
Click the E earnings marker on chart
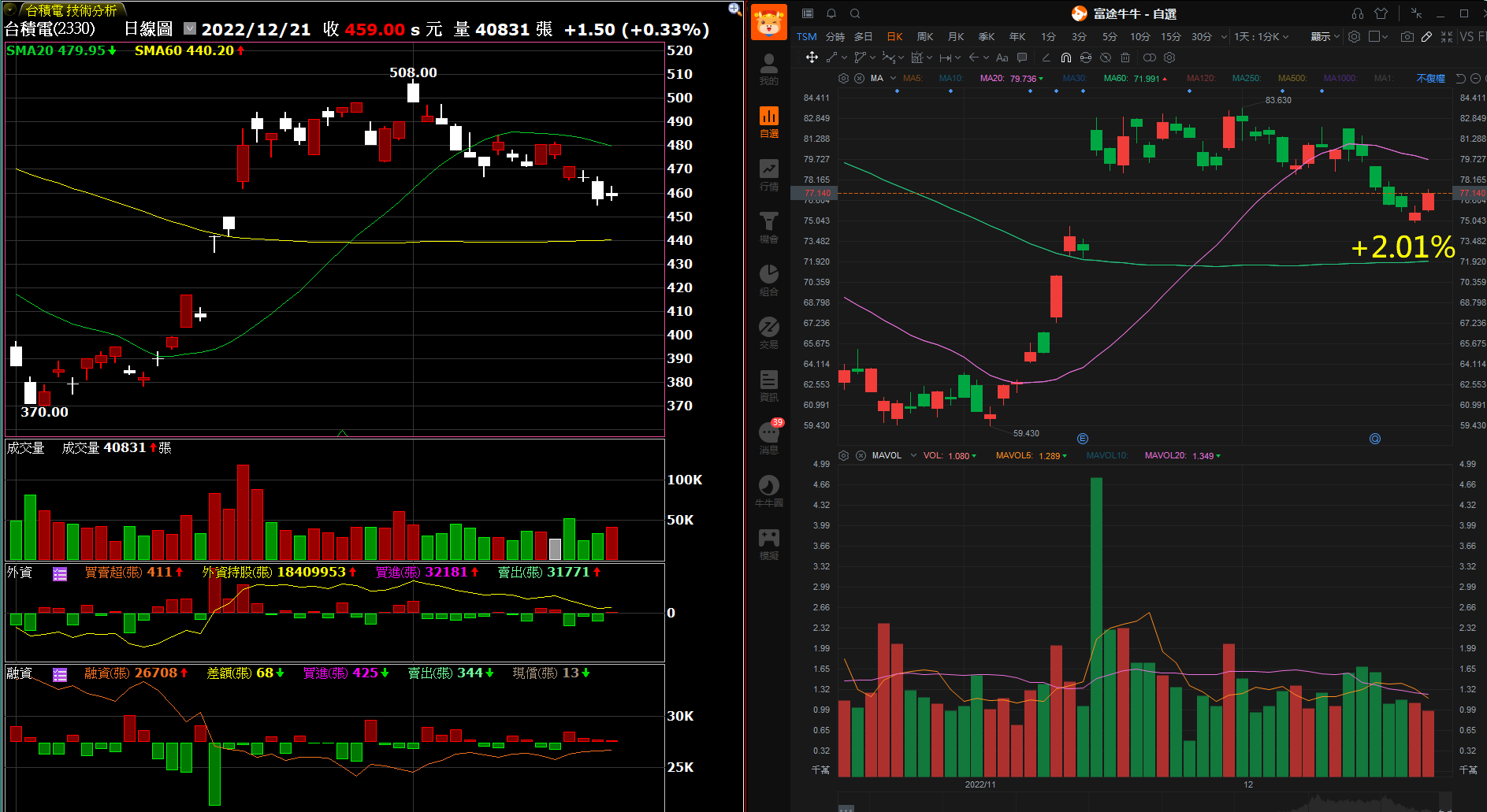pos(1082,439)
